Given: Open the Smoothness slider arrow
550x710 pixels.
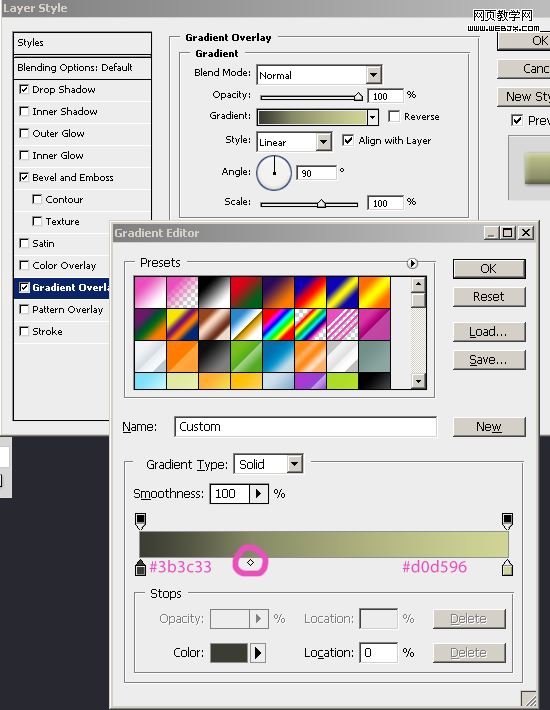Looking at the screenshot, I should (x=259, y=494).
